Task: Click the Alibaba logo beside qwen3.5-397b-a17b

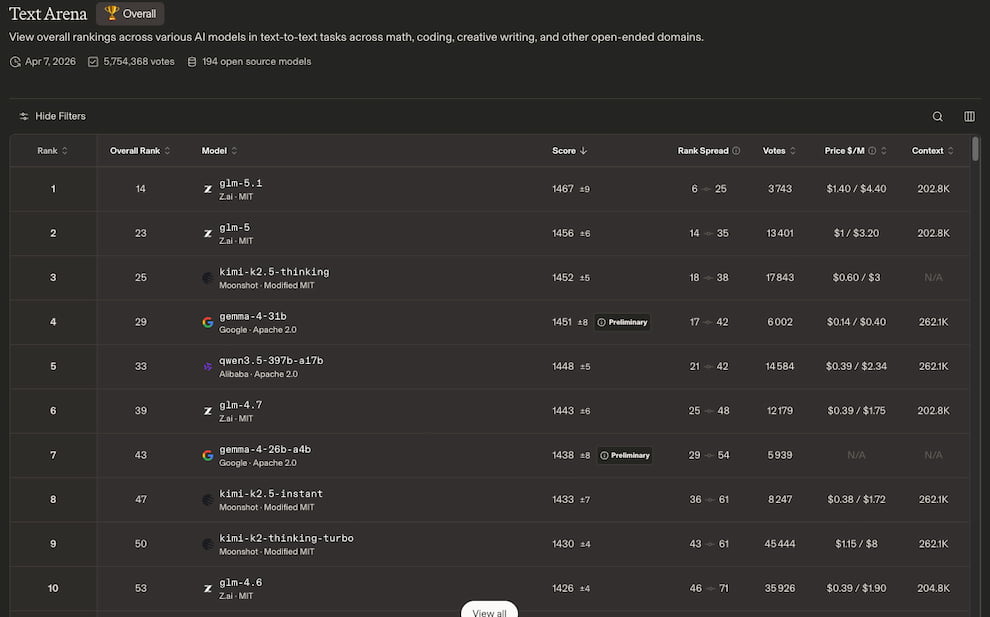Action: point(208,367)
